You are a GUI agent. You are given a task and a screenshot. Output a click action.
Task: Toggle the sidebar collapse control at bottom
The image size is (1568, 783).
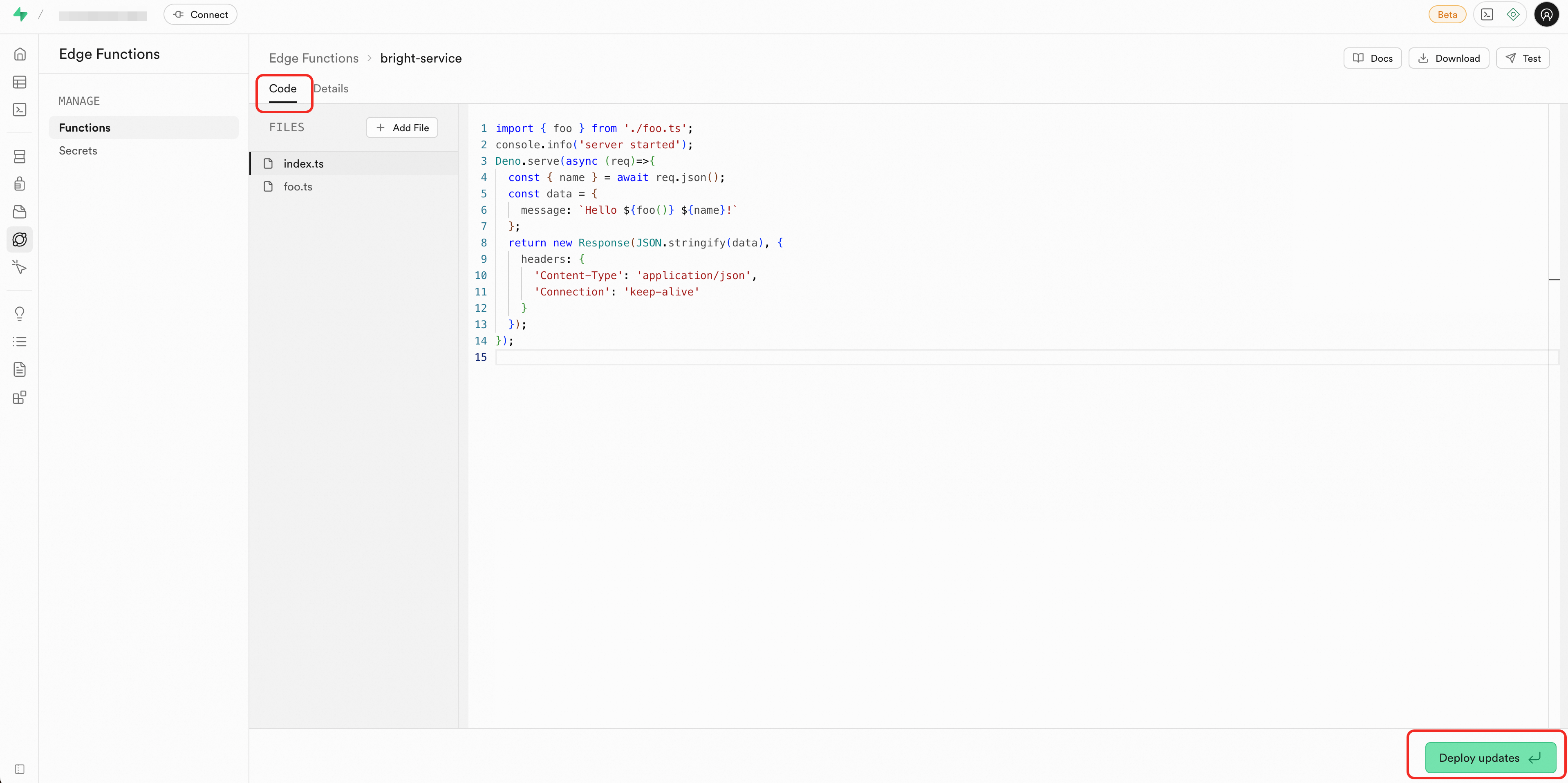[20, 769]
